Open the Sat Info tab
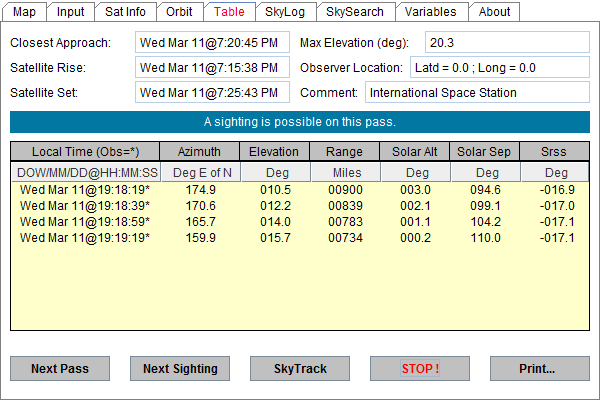The width and height of the screenshot is (600, 400). click(126, 12)
